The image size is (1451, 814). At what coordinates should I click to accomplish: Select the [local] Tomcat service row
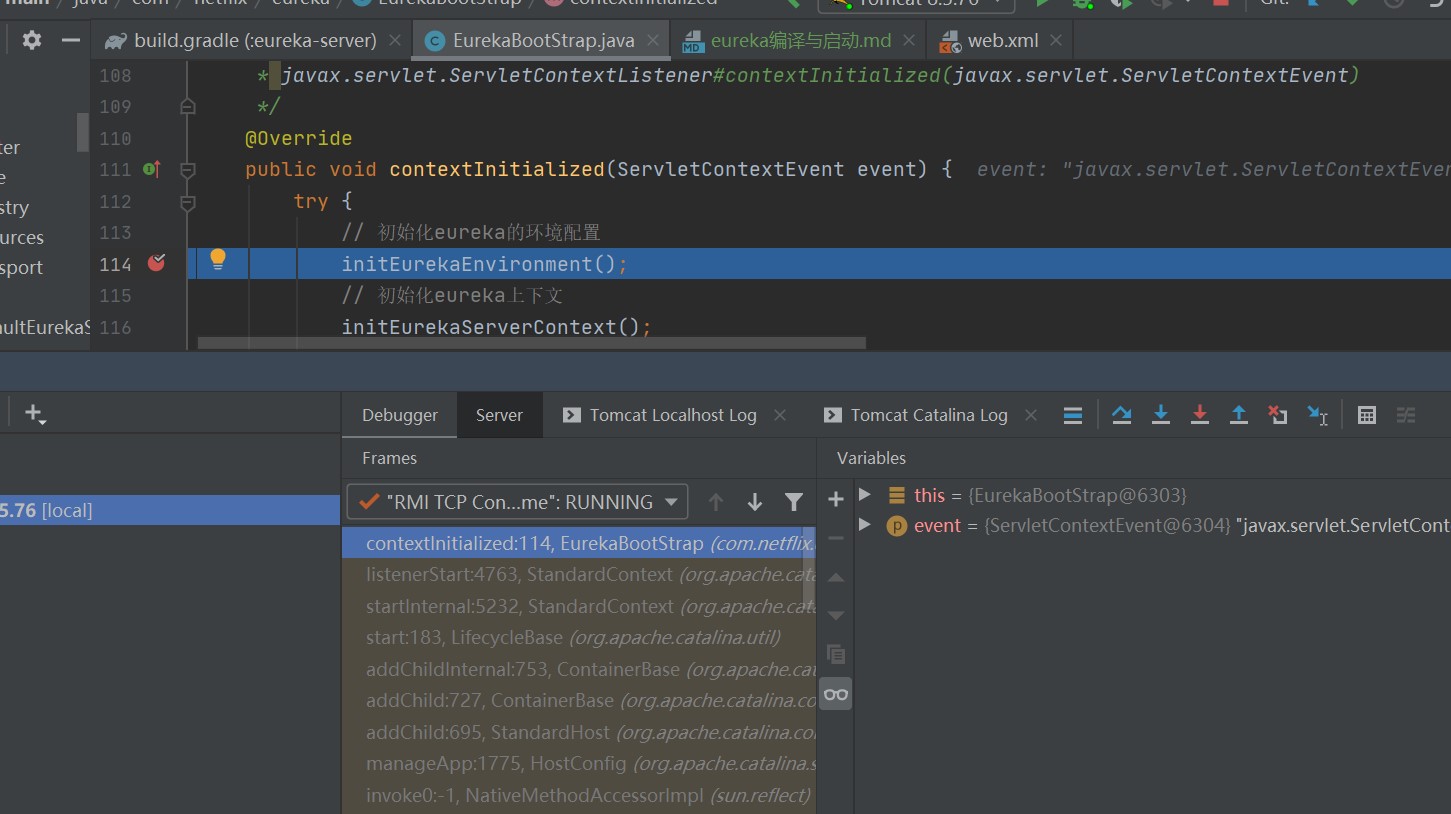(170, 510)
